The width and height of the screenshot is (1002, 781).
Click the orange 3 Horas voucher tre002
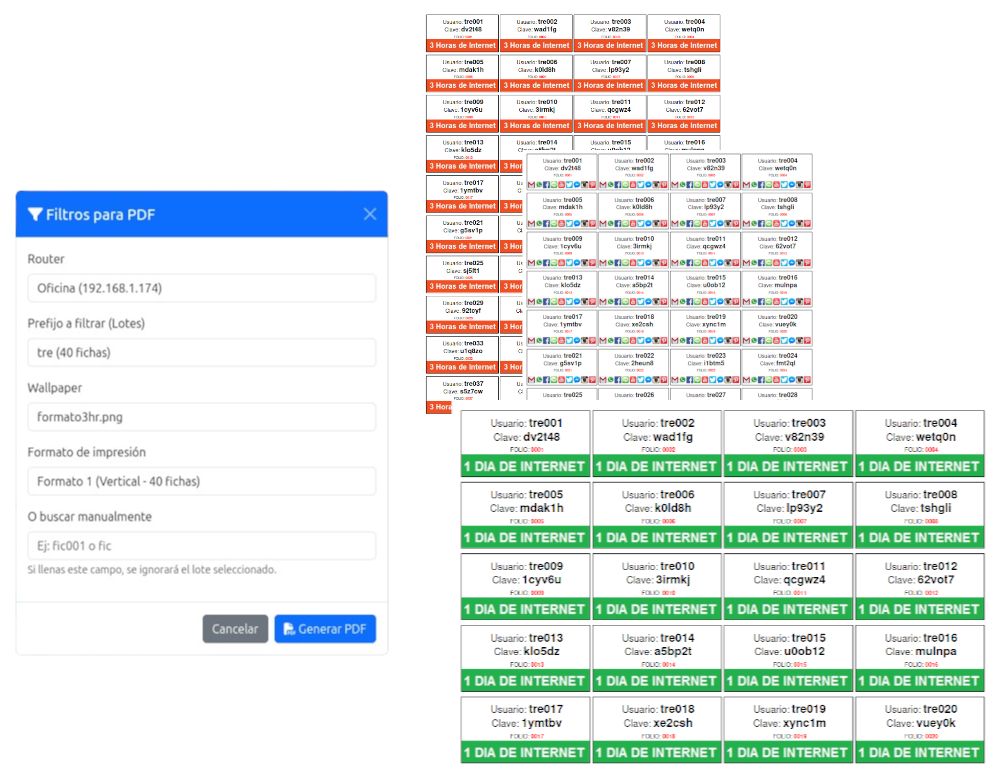[536, 33]
